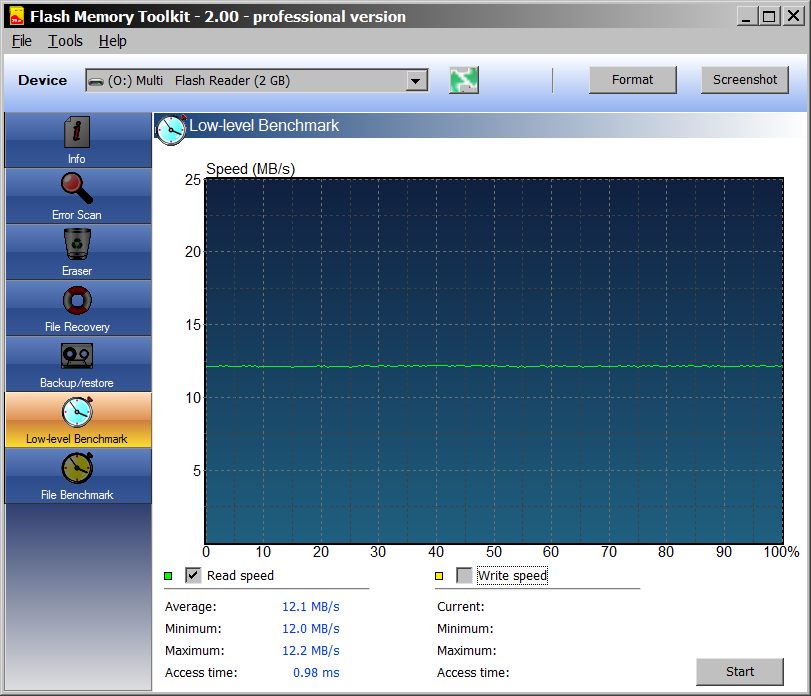
Task: Open the Backup/restore tool
Action: point(77,364)
